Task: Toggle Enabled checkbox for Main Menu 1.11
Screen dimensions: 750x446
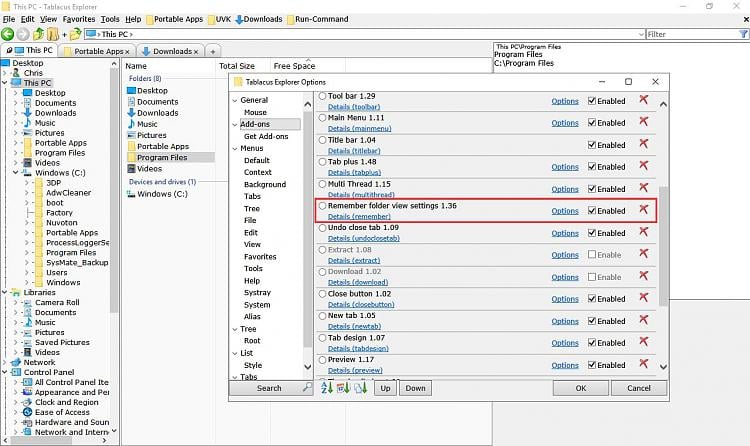Action: click(592, 123)
